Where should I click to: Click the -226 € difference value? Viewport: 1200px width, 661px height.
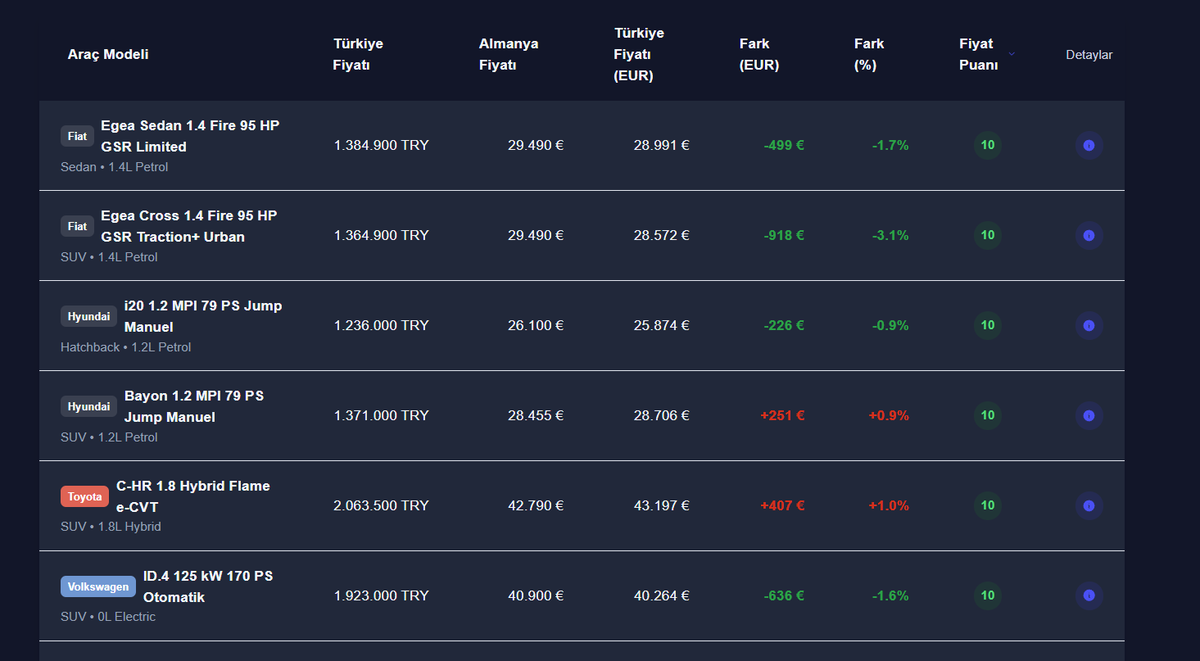784,325
